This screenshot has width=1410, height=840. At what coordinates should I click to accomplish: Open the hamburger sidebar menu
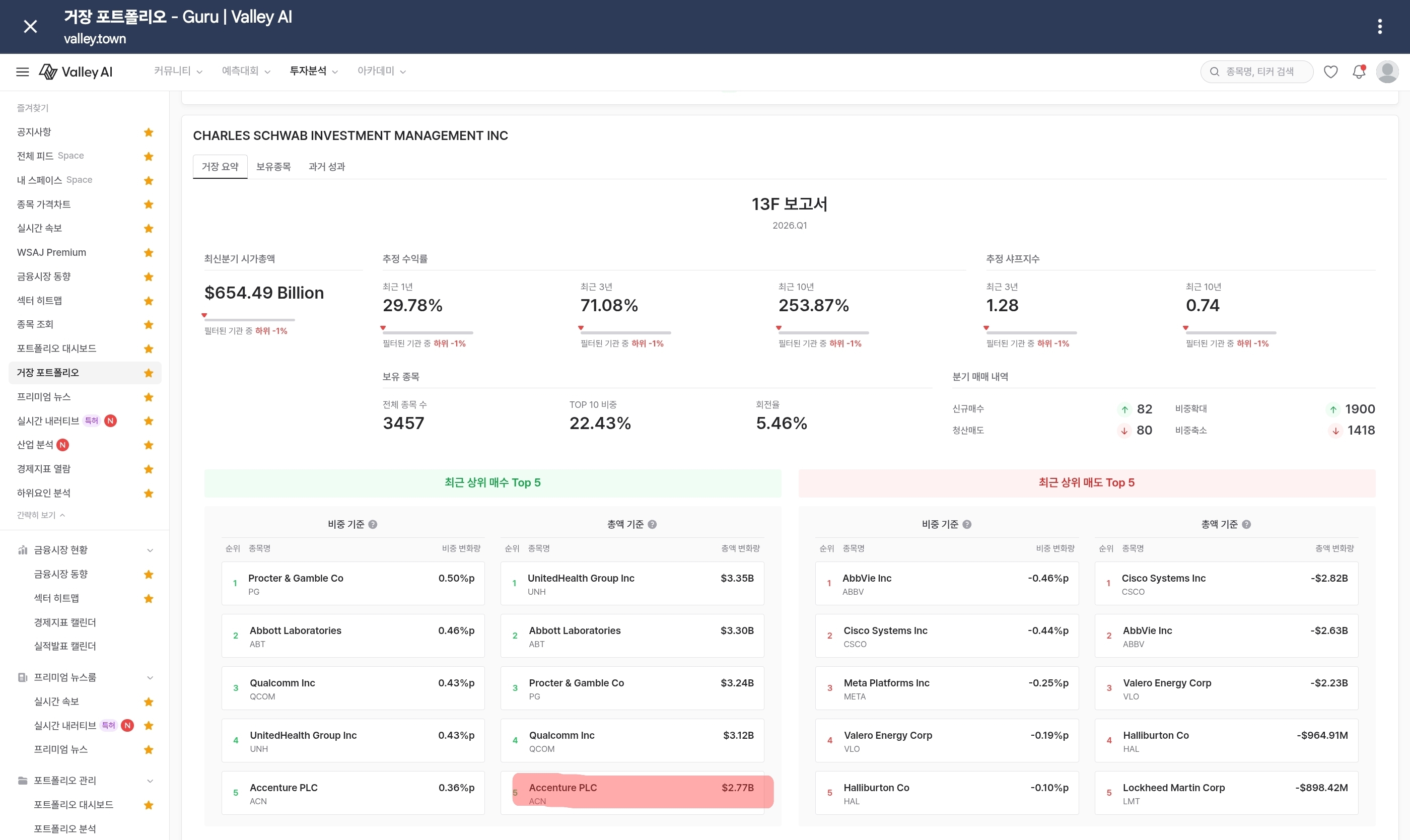(23, 72)
